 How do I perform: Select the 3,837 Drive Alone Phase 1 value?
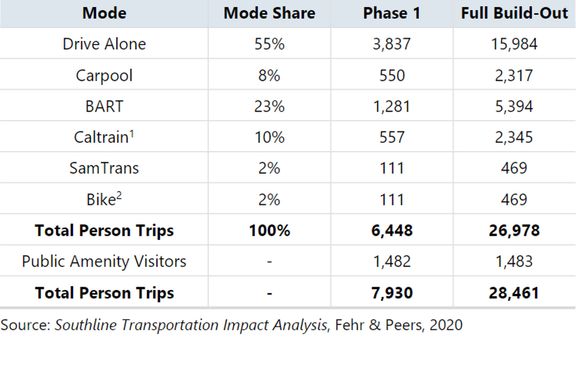(392, 44)
